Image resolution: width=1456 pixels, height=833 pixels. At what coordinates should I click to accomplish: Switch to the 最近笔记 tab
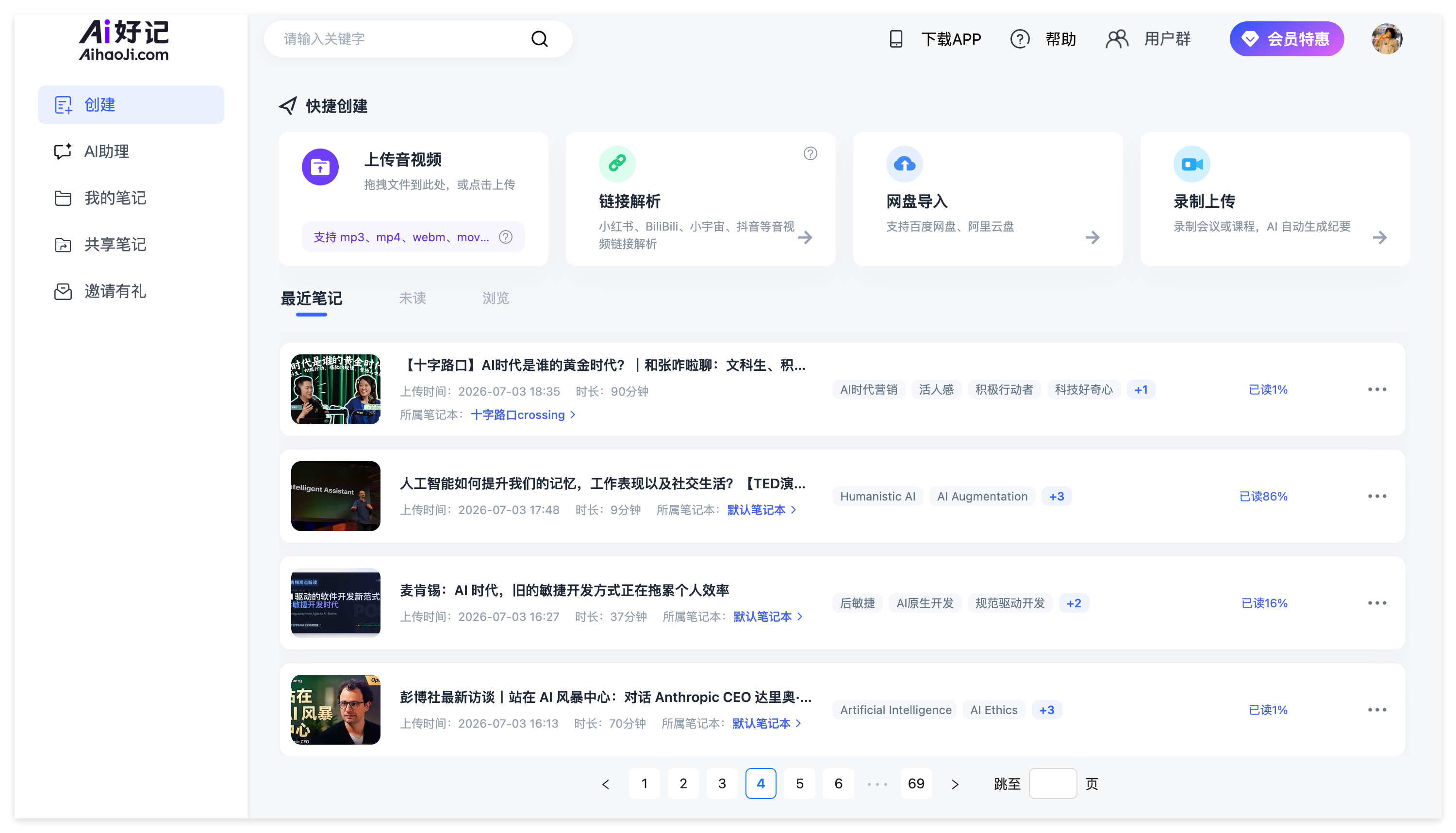(x=311, y=298)
